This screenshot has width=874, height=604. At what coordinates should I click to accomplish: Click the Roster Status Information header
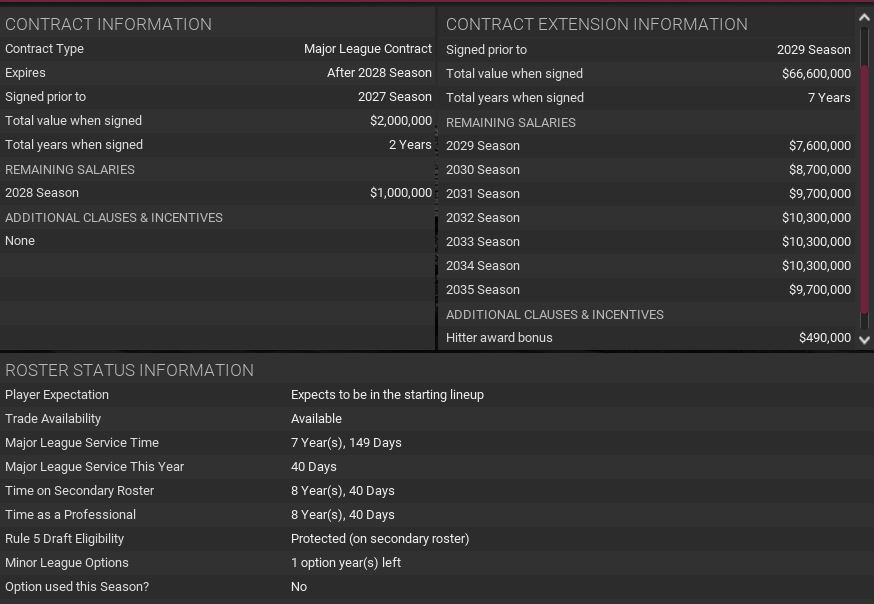[129, 370]
